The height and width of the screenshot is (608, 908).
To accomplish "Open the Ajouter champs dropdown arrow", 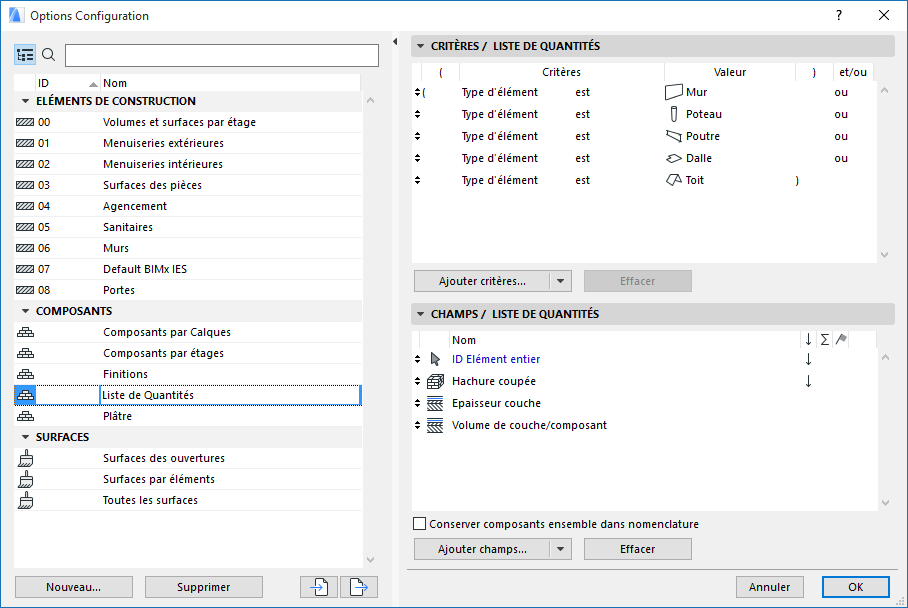I will tap(560, 549).
